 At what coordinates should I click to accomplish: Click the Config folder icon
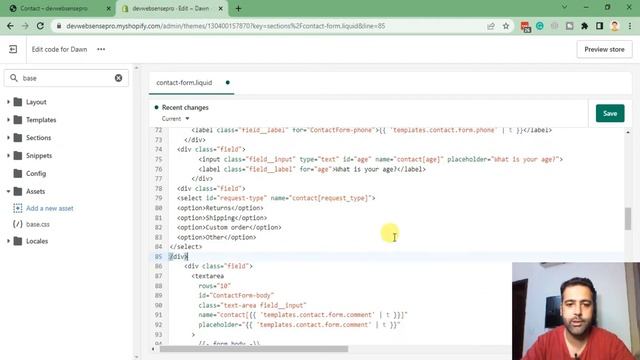(x=18, y=173)
